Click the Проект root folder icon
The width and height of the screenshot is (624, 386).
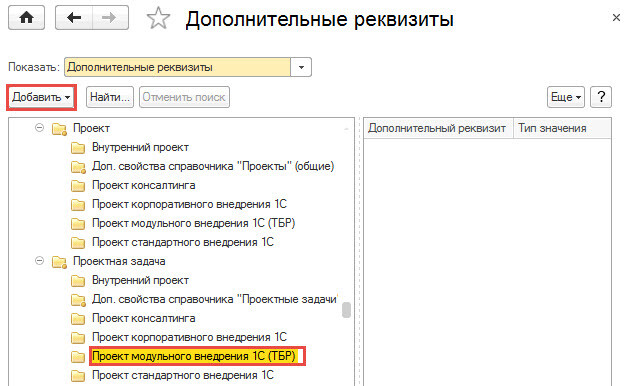[59, 129]
